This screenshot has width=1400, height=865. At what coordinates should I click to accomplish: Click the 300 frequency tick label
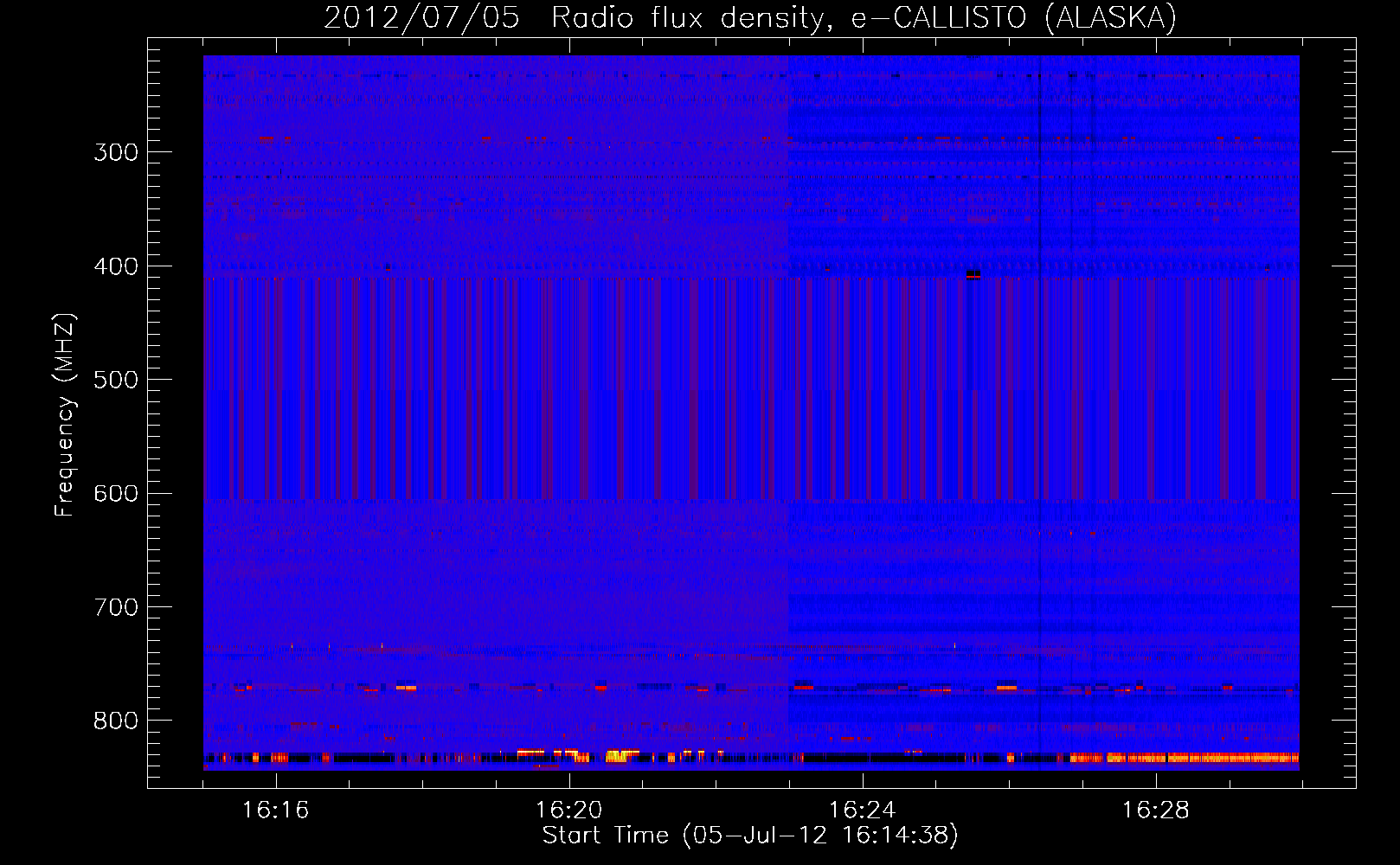(116, 152)
